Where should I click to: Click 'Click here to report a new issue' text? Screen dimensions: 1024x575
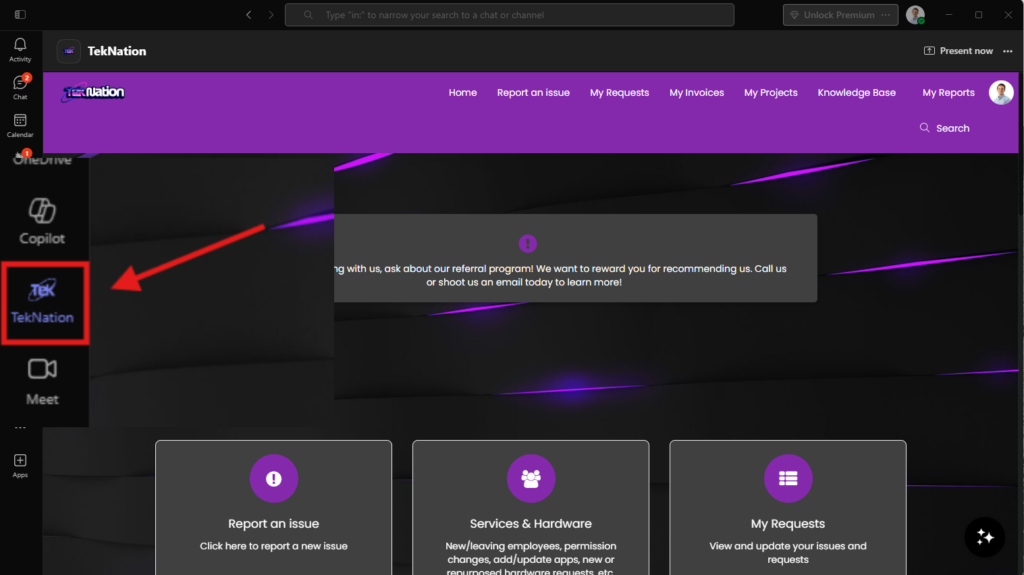pos(274,546)
